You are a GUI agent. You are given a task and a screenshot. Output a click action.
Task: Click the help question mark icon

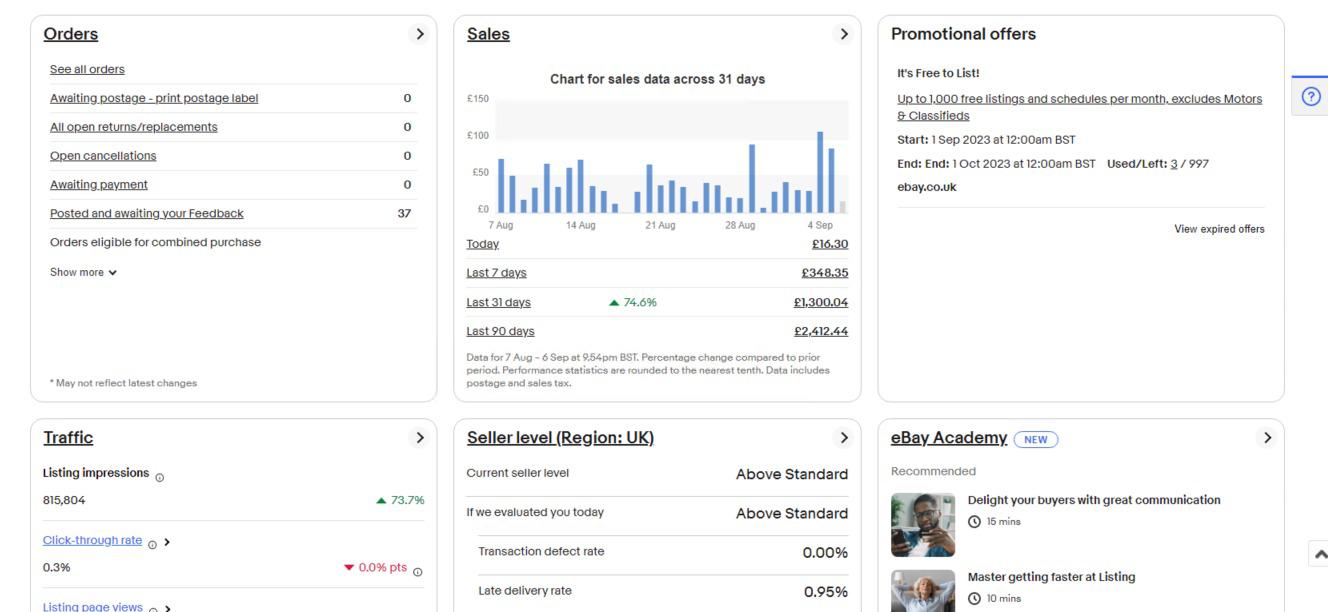pyautogui.click(x=1311, y=97)
